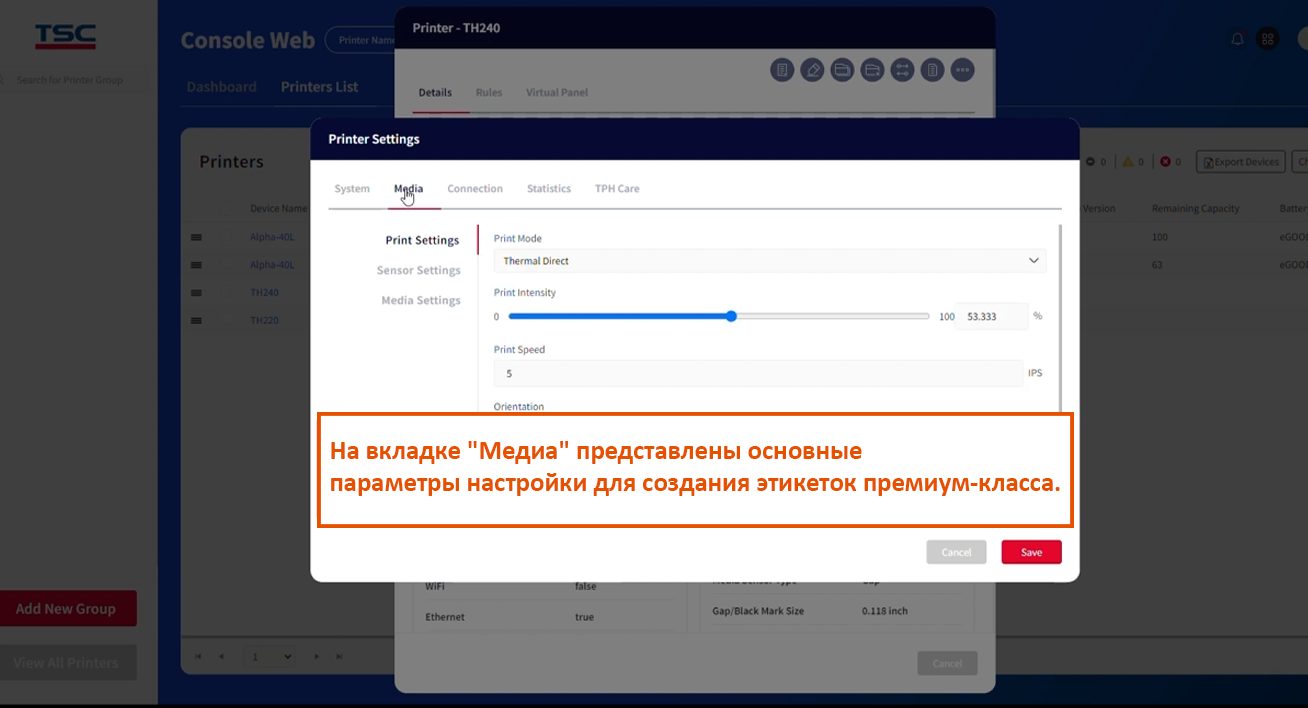Click the three-dots more options icon
1308x708 pixels.
pyautogui.click(x=962, y=70)
